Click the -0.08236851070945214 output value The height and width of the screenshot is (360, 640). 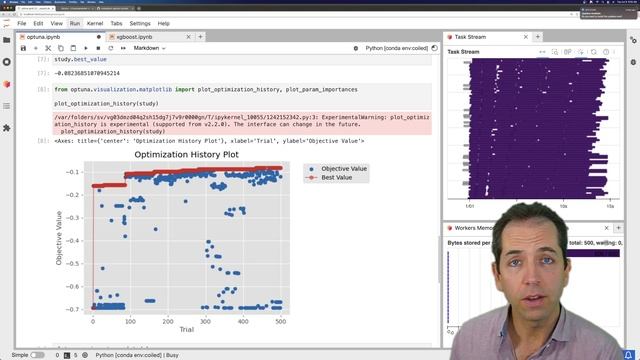point(87,73)
